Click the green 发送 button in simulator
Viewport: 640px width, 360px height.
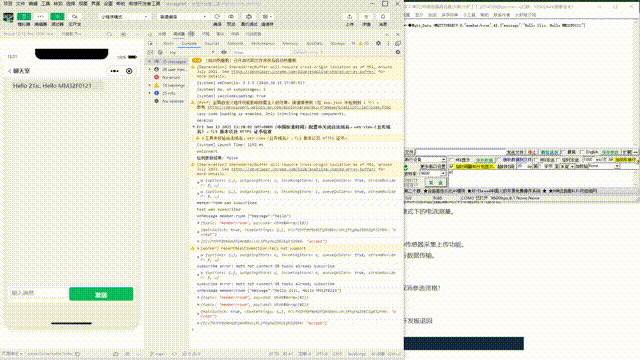click(x=101, y=294)
